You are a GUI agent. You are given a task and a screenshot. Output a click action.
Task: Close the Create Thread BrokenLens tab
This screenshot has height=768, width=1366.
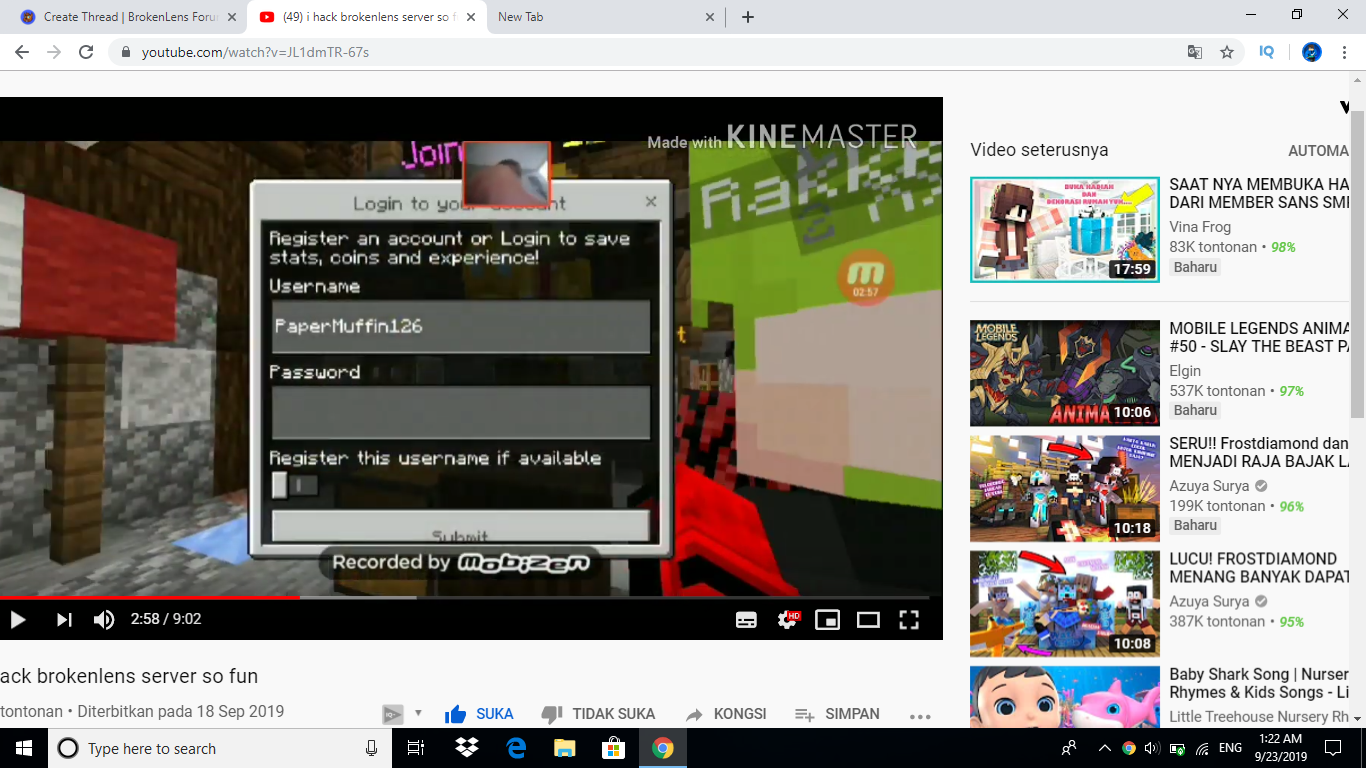click(x=231, y=17)
